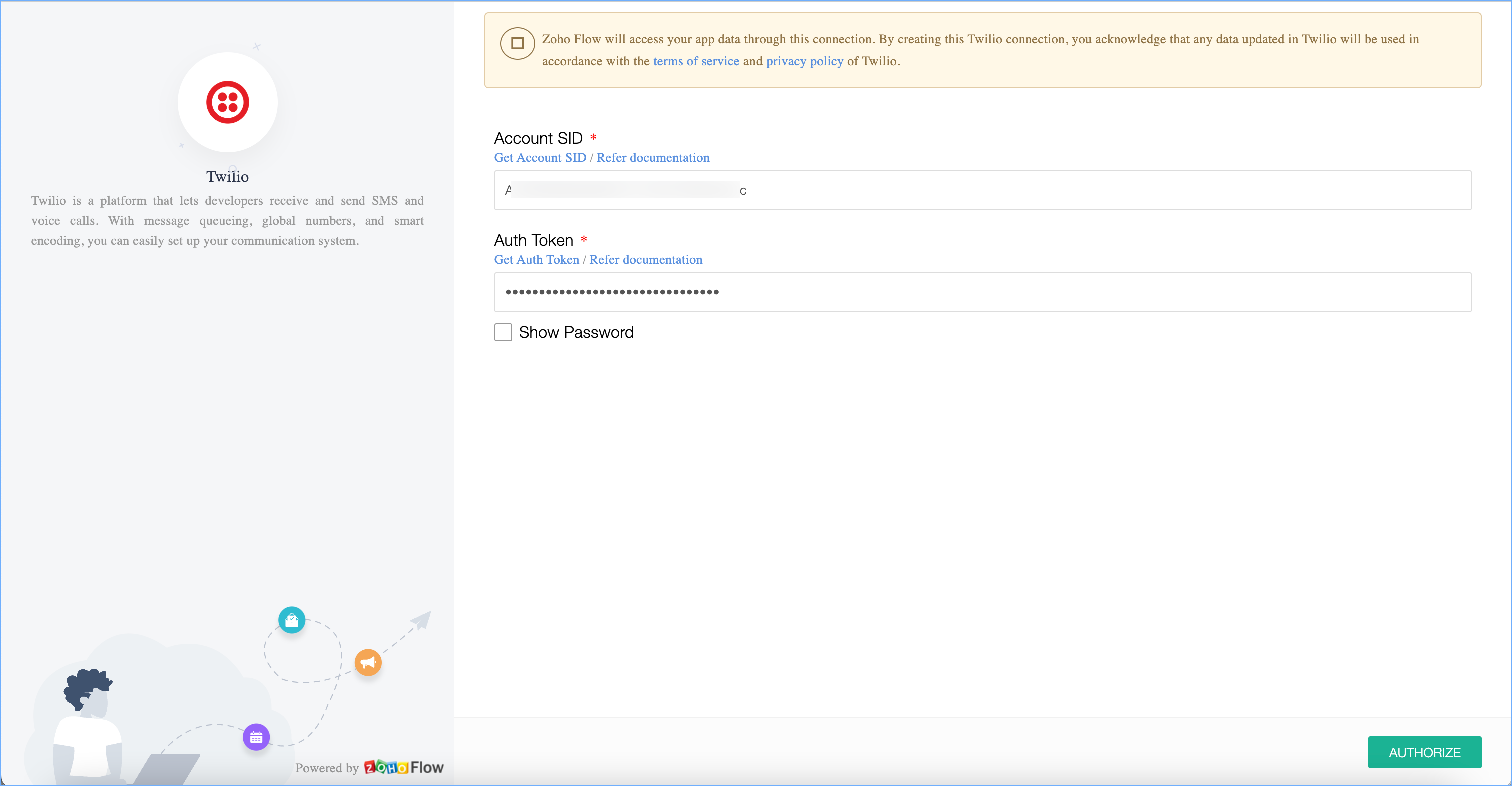
Task: Open the privacy policy link
Action: coord(804,61)
